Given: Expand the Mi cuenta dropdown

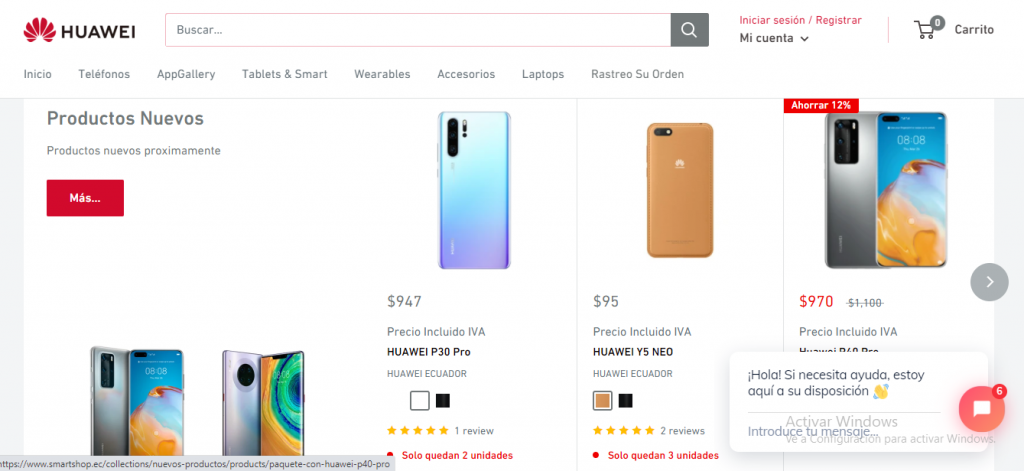Looking at the screenshot, I should pos(774,38).
